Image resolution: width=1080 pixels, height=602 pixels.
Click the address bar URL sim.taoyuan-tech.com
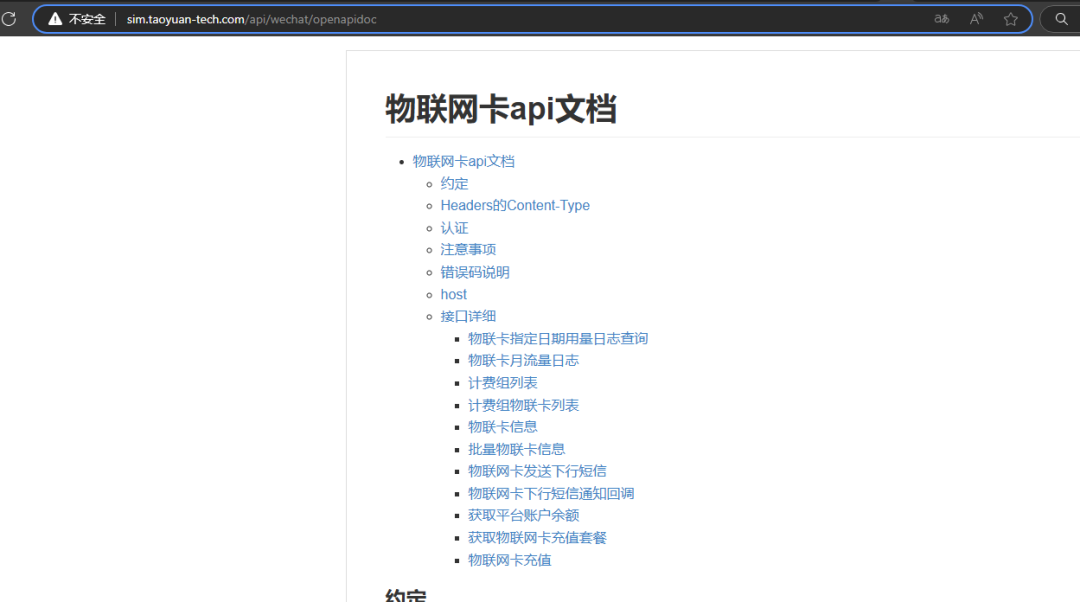(x=251, y=19)
